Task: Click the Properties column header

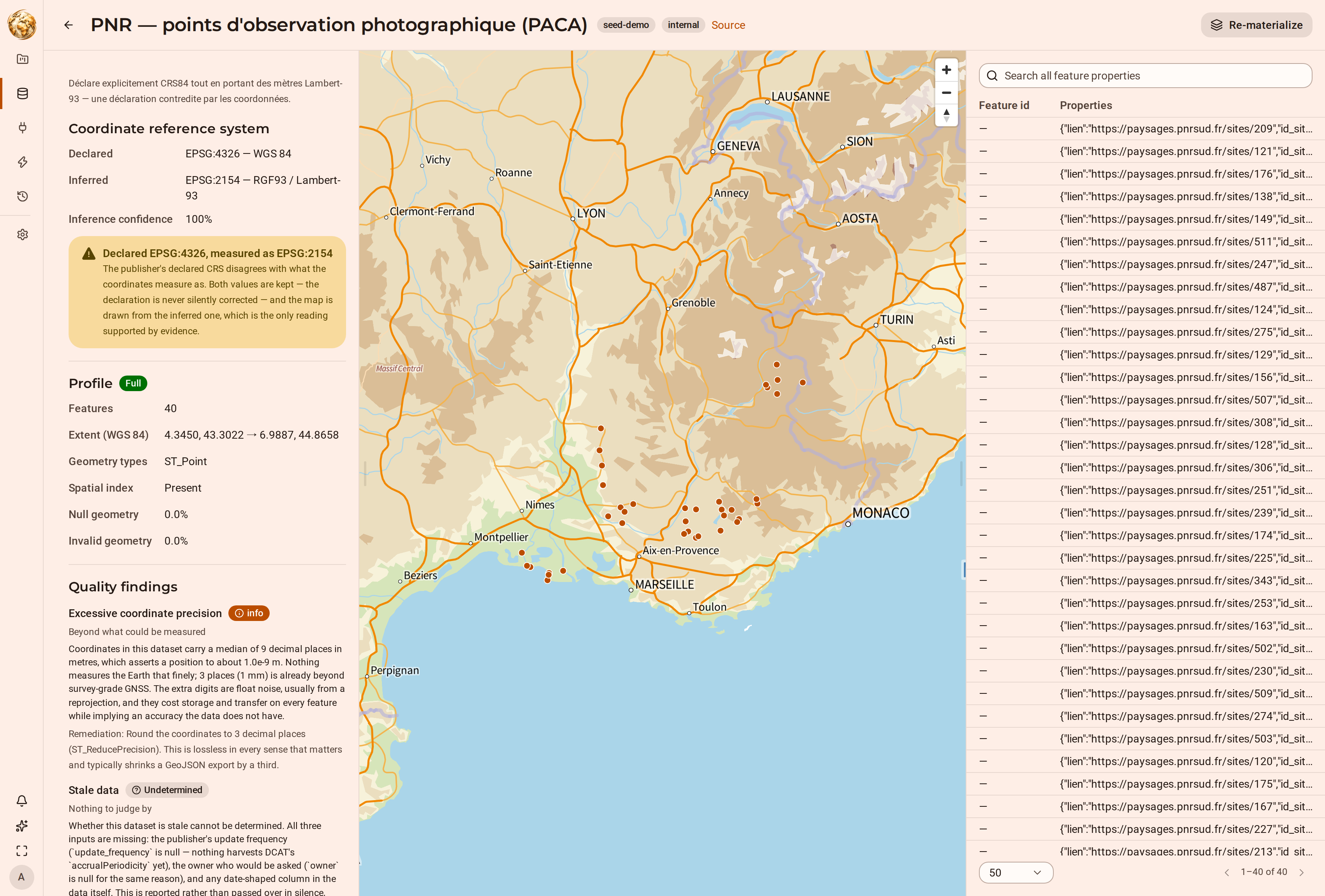Action: (x=1086, y=106)
